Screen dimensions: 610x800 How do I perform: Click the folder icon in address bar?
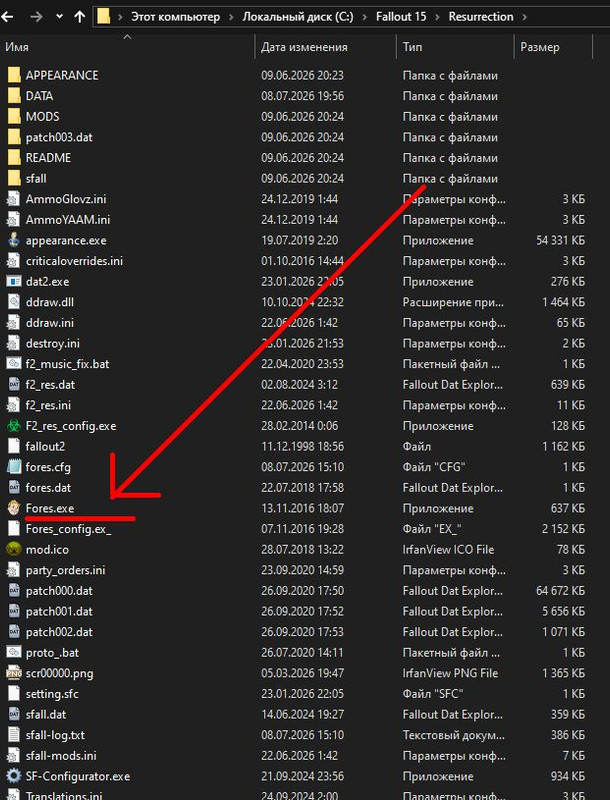pos(104,17)
